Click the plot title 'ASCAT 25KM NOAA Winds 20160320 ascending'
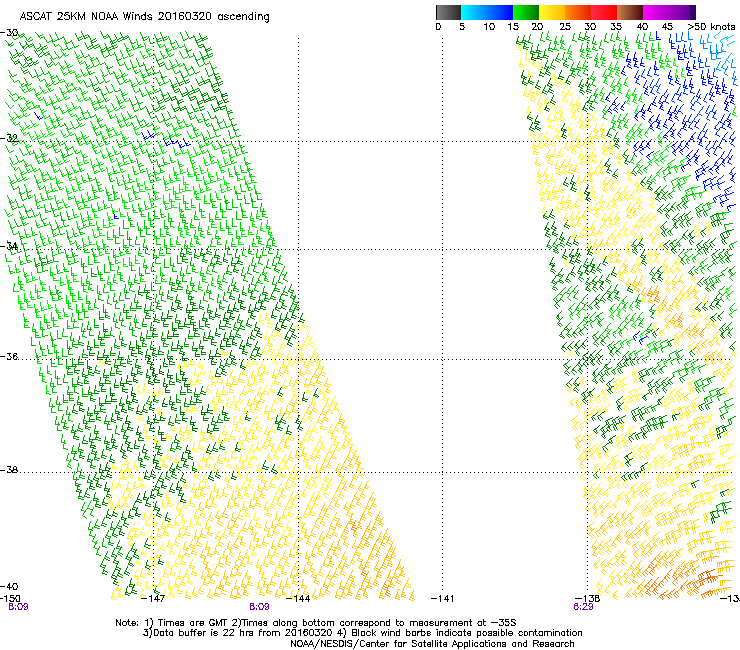Image resolution: width=740 pixels, height=650 pixels. (x=144, y=17)
